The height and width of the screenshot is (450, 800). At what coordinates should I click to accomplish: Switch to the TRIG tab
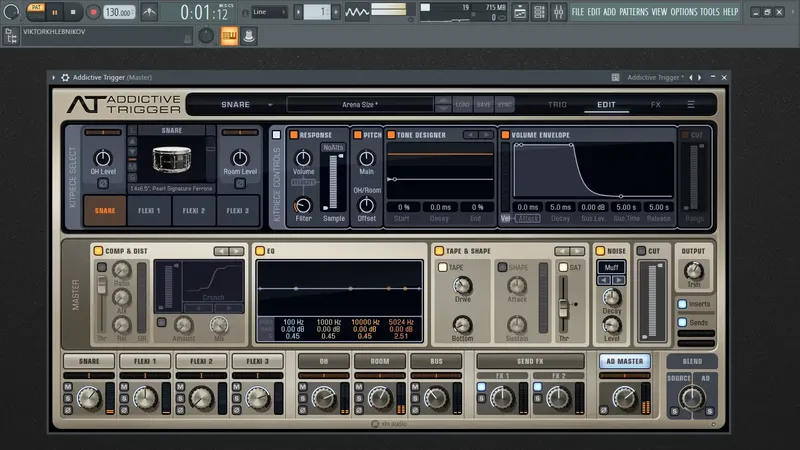coord(557,105)
